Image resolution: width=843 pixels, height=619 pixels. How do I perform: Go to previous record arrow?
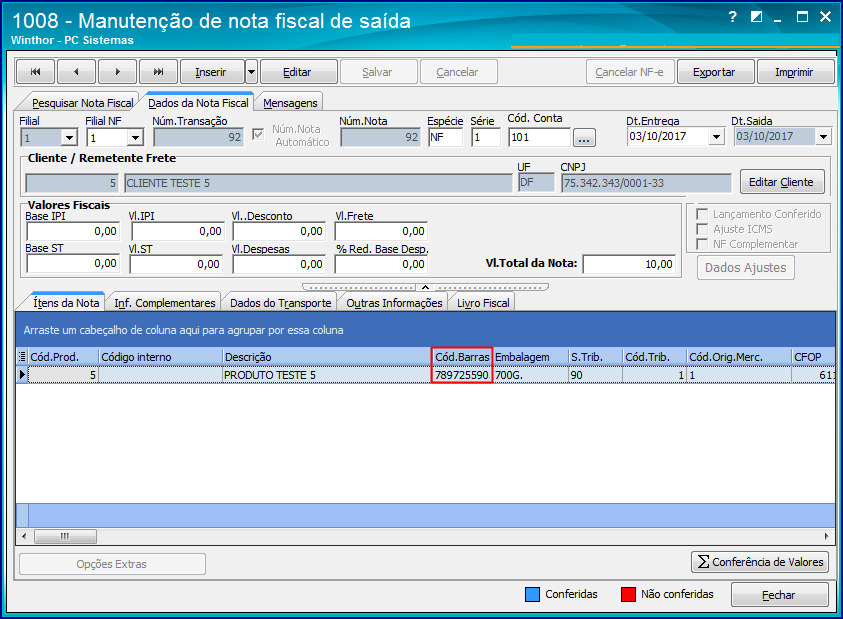[76, 72]
